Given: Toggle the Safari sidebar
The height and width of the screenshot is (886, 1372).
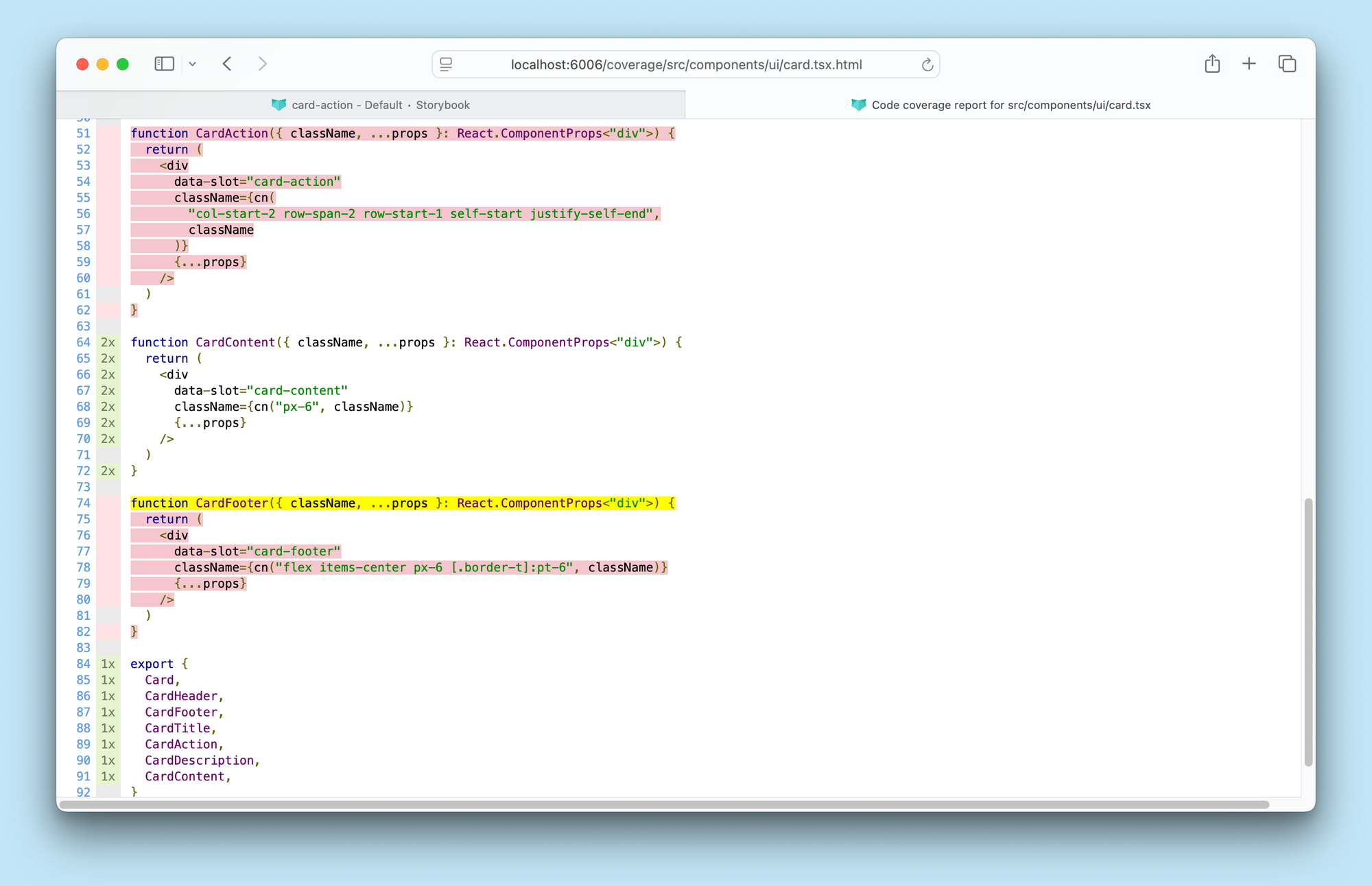Looking at the screenshot, I should click(164, 63).
